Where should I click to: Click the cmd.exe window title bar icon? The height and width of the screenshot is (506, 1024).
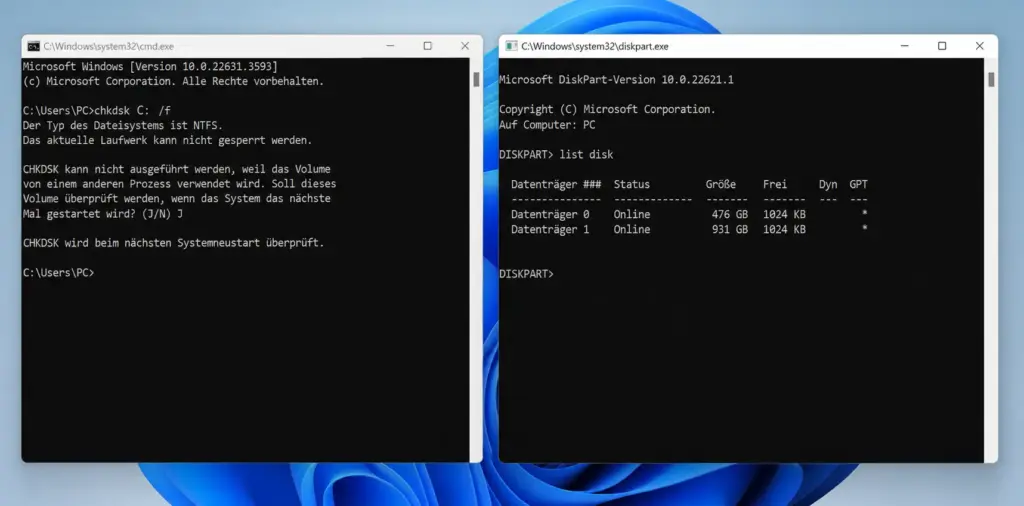point(33,46)
